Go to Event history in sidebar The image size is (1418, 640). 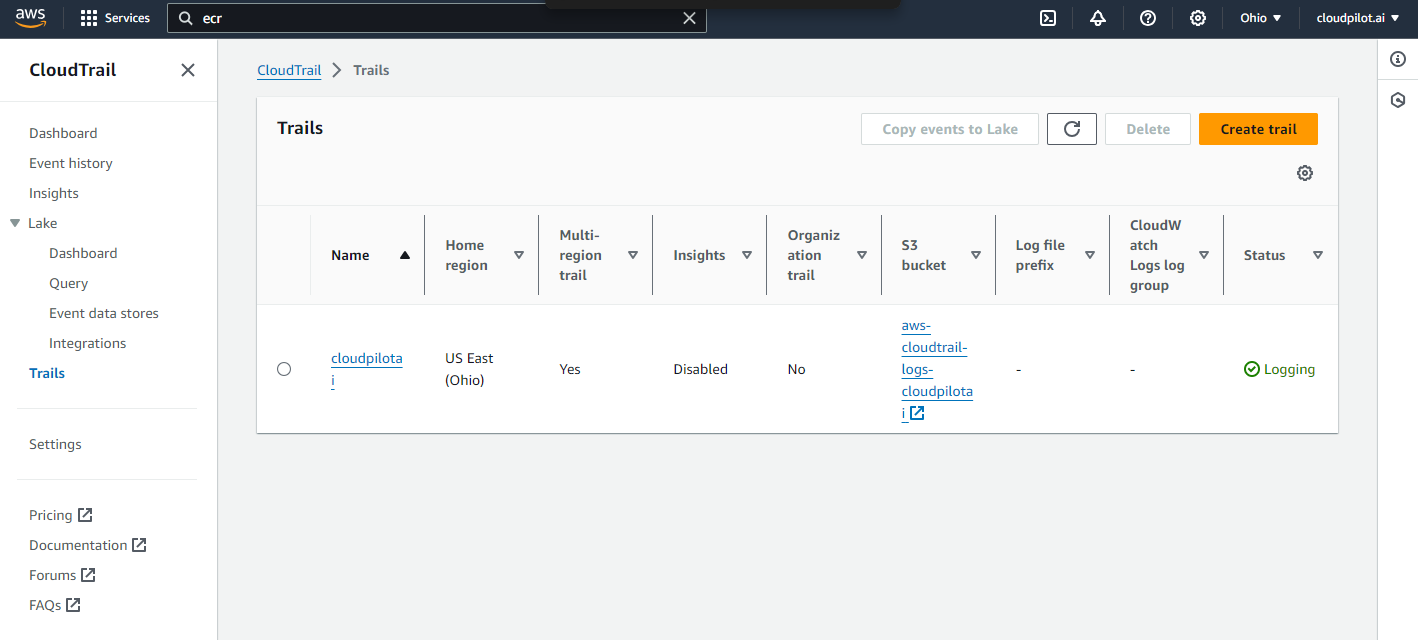pos(71,163)
